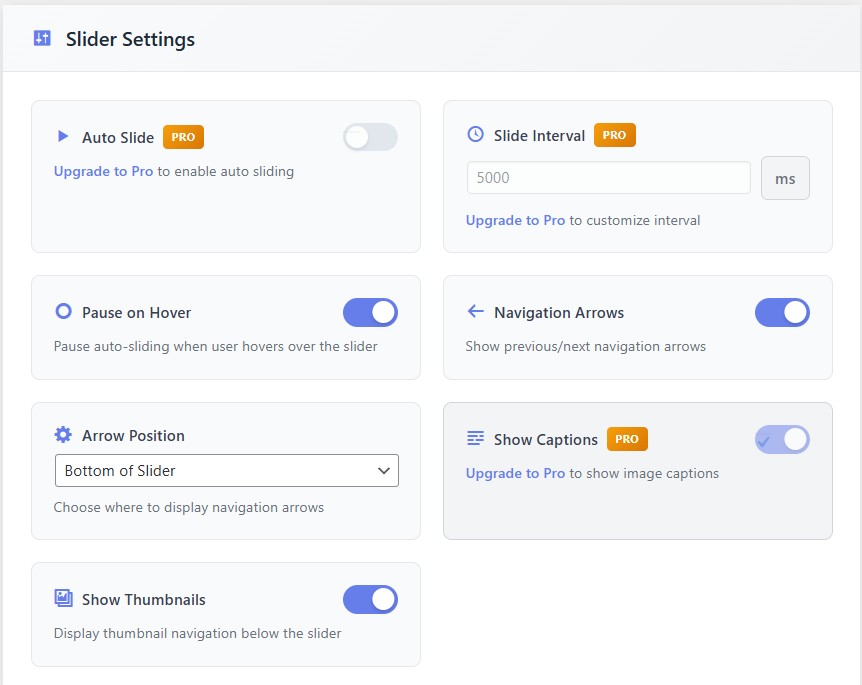The height and width of the screenshot is (685, 862).
Task: Click the Slide Interval 5000 input field
Action: pyautogui.click(x=608, y=178)
